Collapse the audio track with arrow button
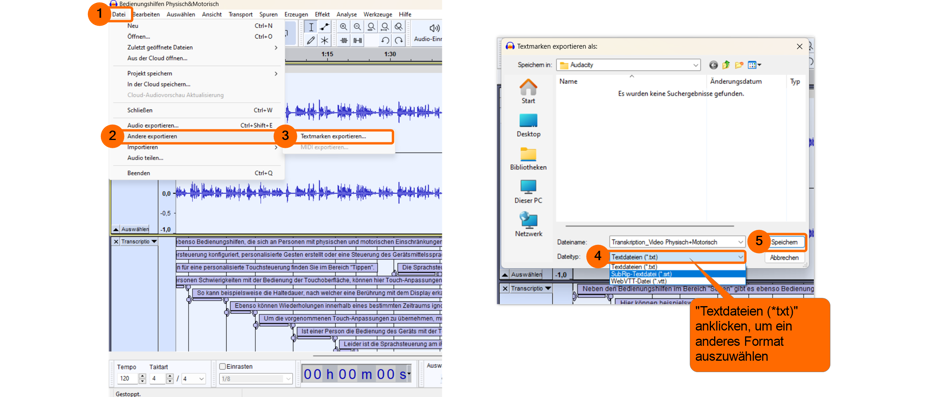The height and width of the screenshot is (397, 949). (115, 229)
